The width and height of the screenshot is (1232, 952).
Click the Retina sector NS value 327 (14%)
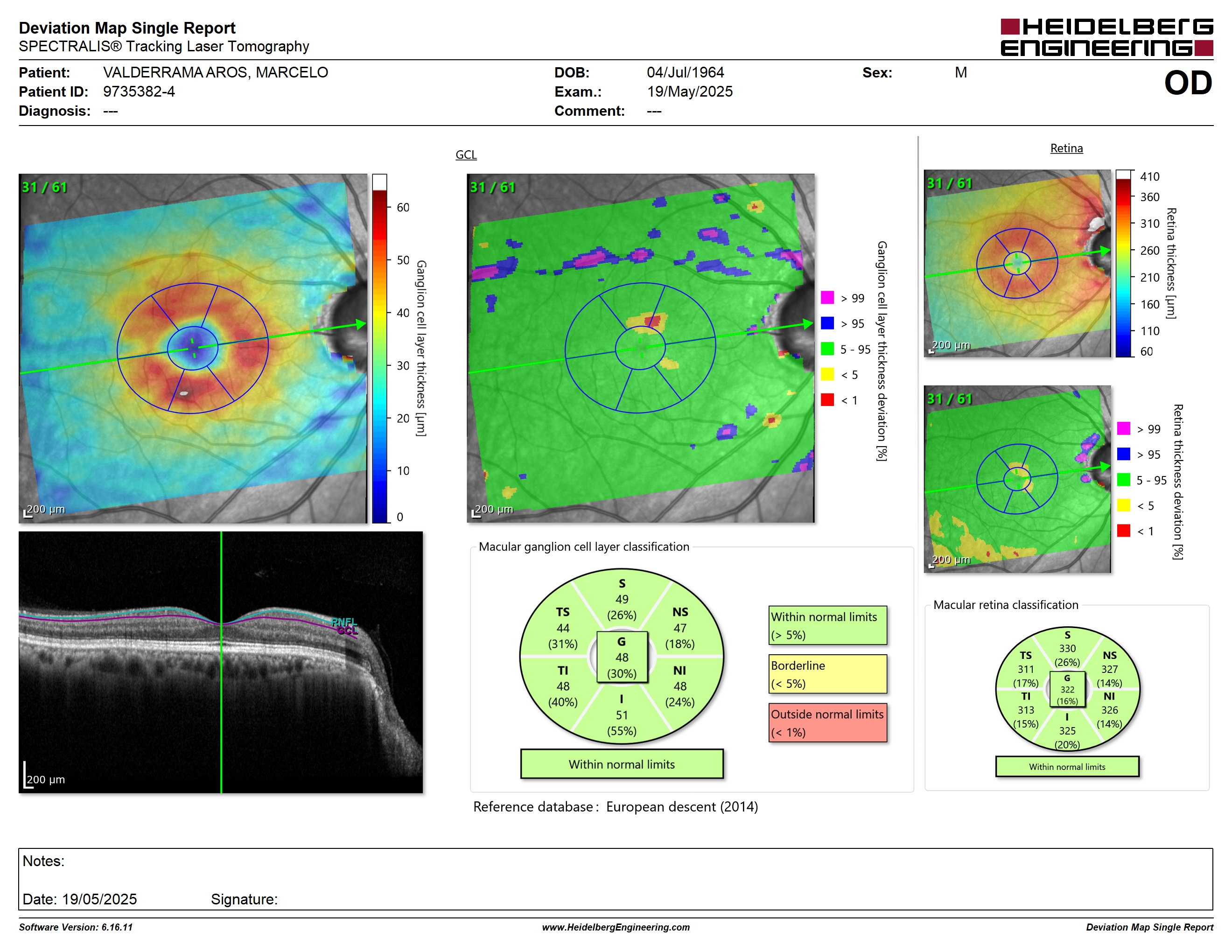click(1109, 676)
